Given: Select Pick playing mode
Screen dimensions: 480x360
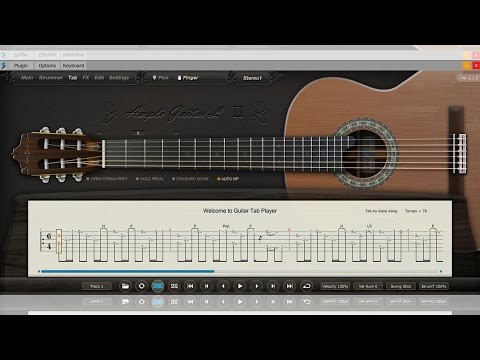Looking at the screenshot, I should [161, 78].
